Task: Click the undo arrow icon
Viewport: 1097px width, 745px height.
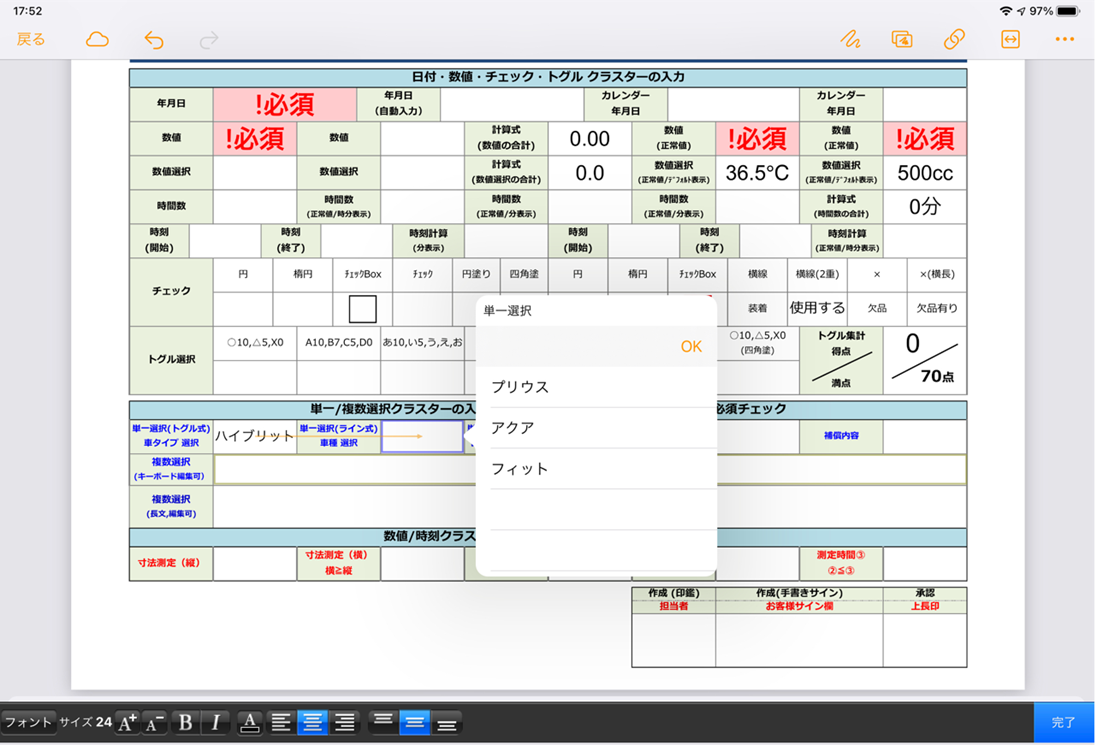Action: (154, 40)
